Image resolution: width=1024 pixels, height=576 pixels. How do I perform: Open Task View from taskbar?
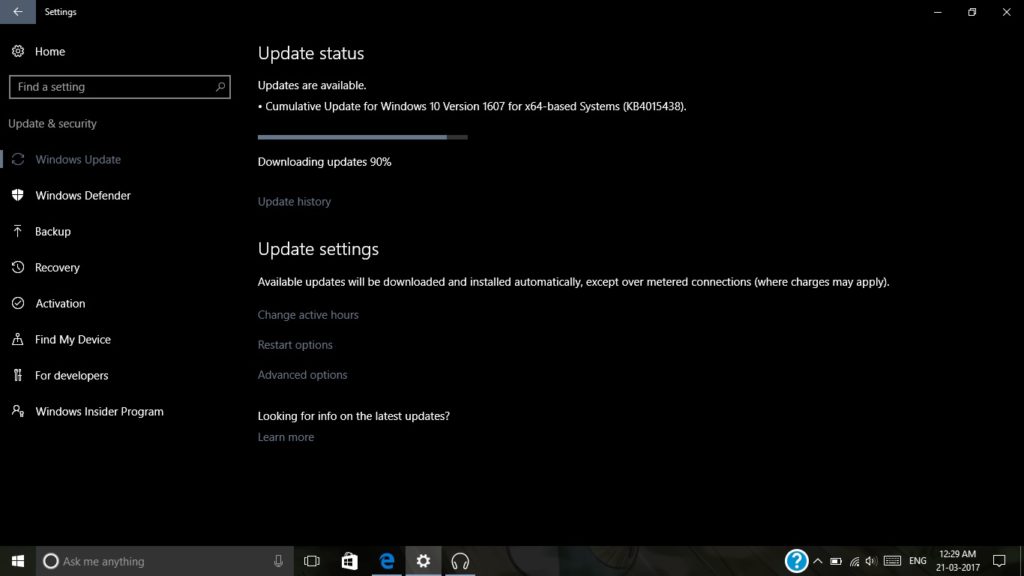pyautogui.click(x=312, y=561)
